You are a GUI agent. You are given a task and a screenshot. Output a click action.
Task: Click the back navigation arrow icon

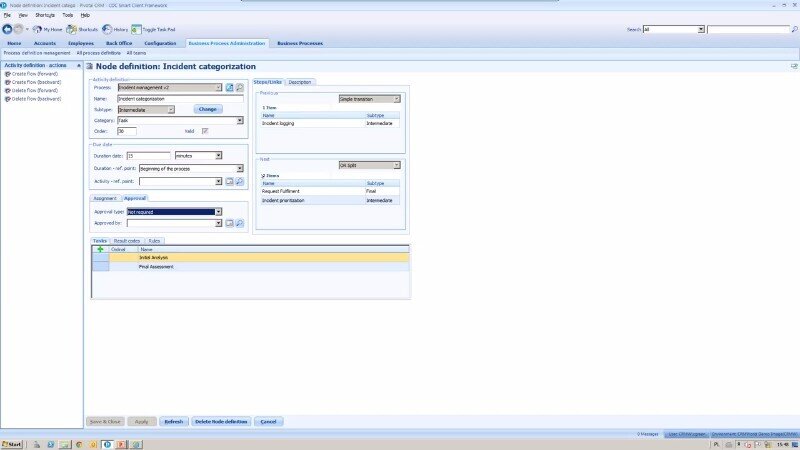tap(8, 30)
